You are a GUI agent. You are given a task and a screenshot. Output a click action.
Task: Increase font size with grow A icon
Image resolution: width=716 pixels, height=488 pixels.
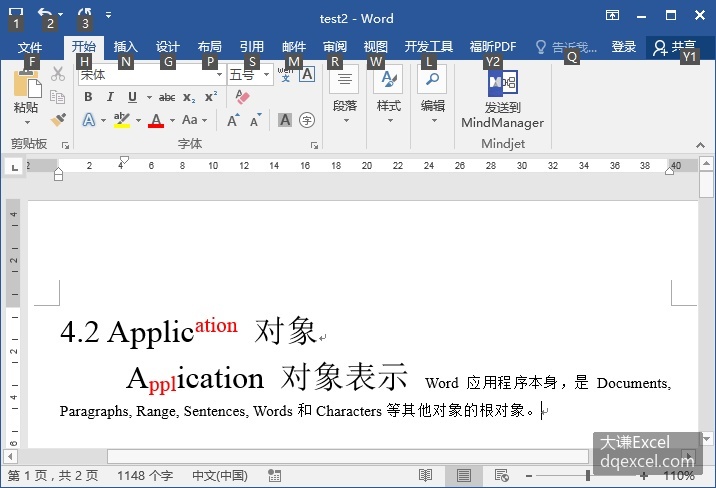click(233, 121)
